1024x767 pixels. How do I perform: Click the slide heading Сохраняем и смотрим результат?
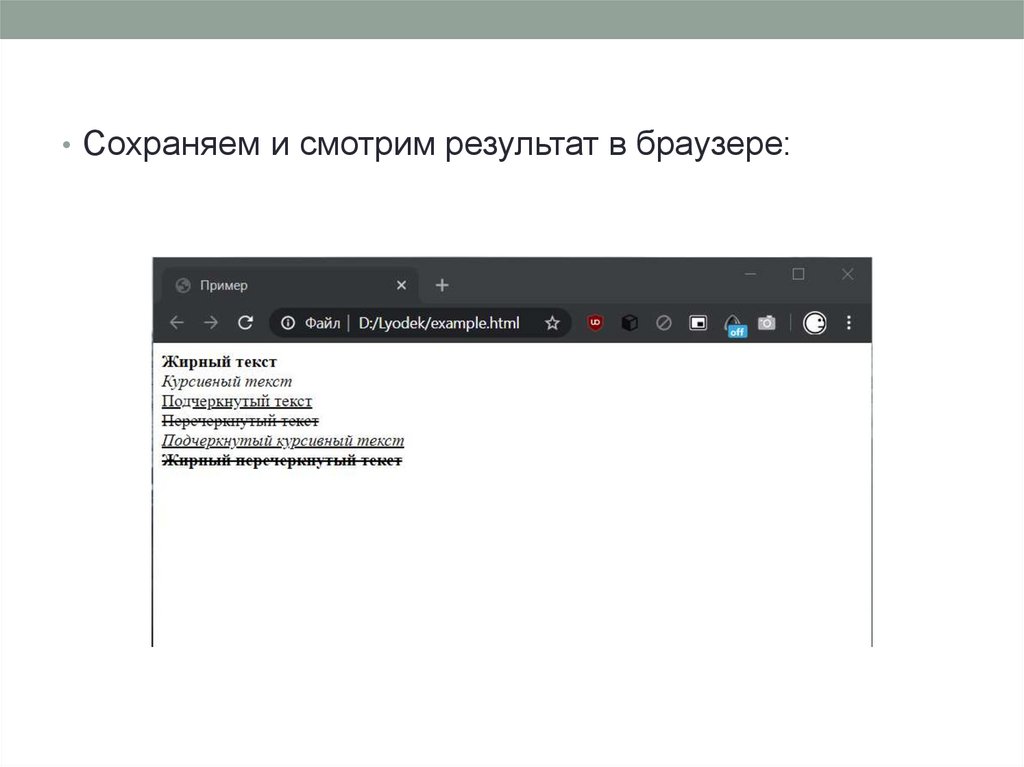[436, 143]
